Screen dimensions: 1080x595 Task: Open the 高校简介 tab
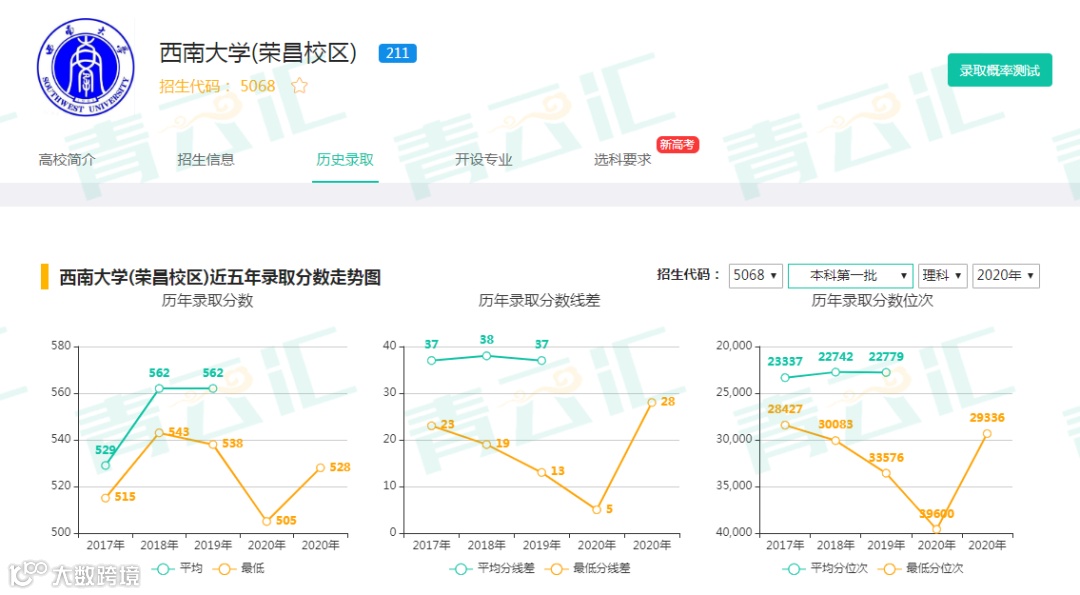pos(67,160)
